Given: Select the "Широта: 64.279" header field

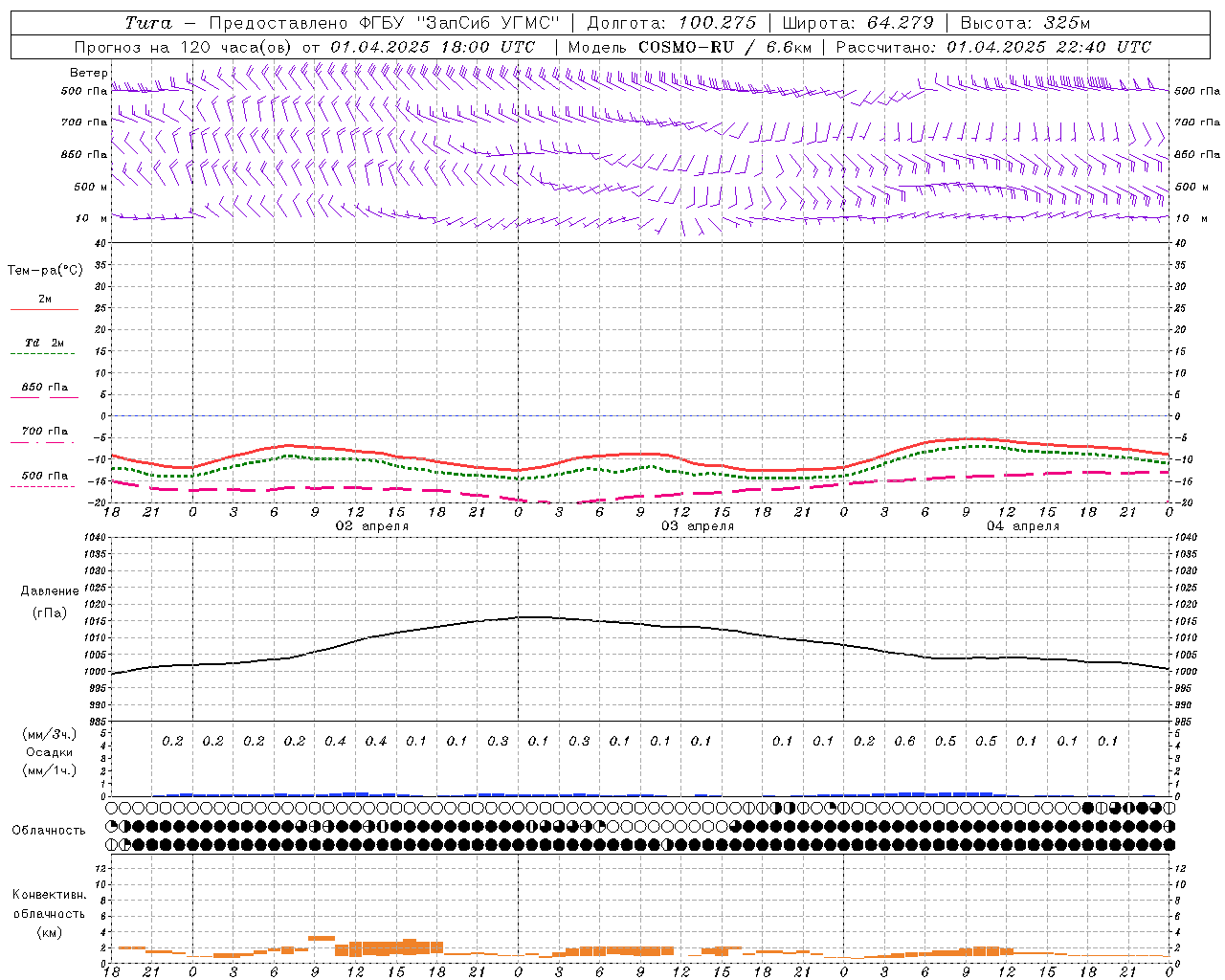Looking at the screenshot, I should pos(857,23).
